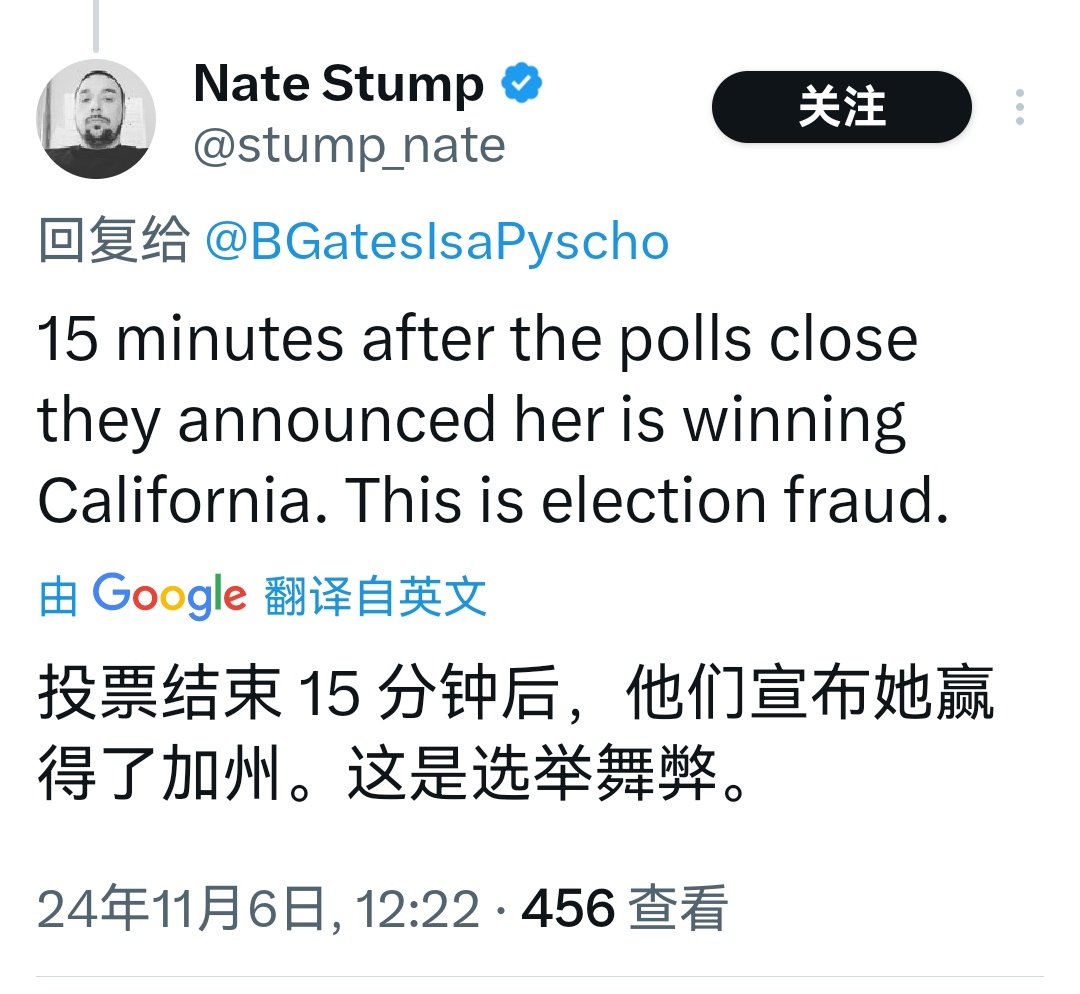Image resolution: width=1080 pixels, height=994 pixels.
Task: Open the three-dot more options menu
Action: coord(1019,107)
